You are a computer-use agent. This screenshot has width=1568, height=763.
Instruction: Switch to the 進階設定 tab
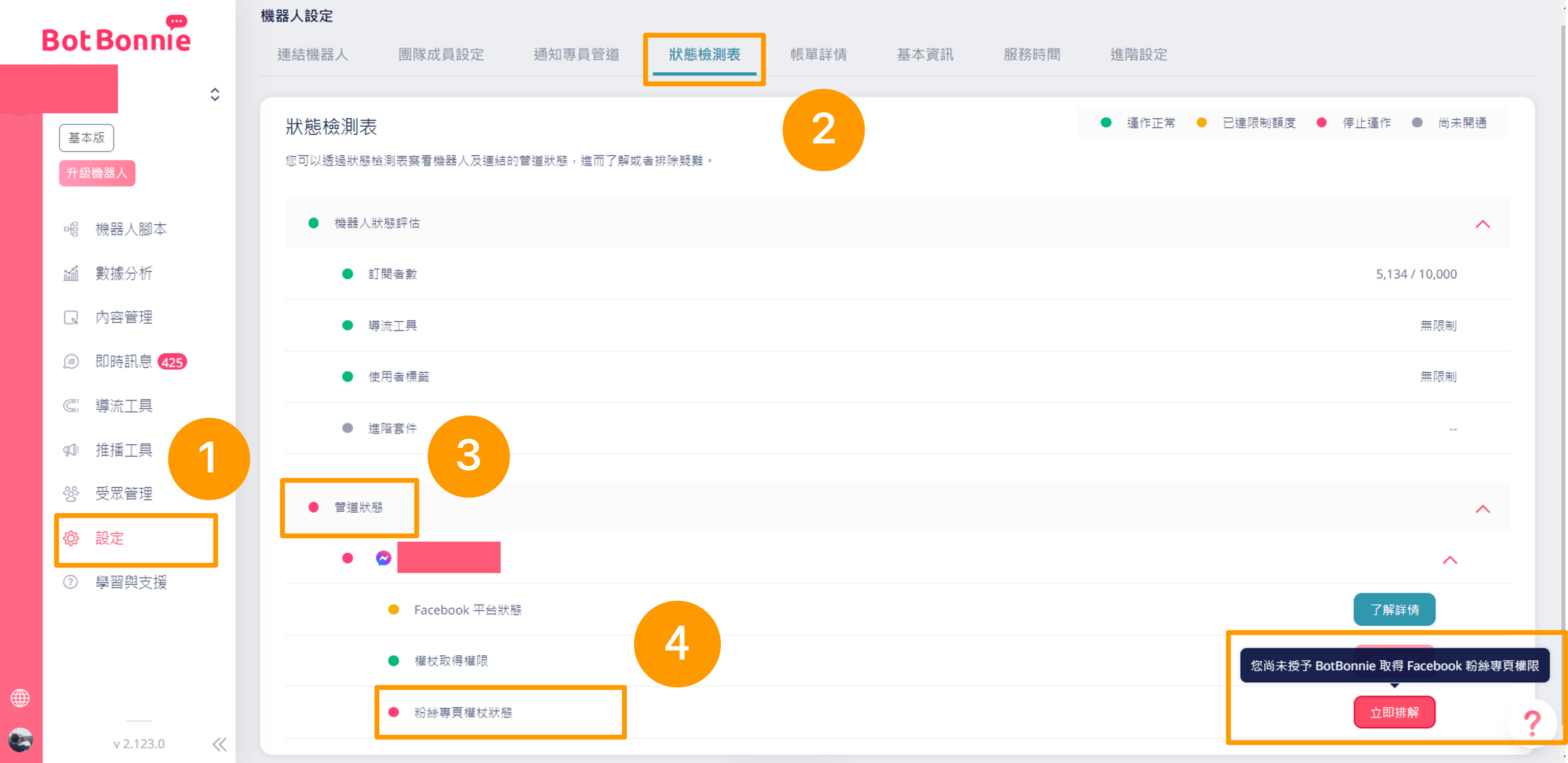click(1138, 55)
